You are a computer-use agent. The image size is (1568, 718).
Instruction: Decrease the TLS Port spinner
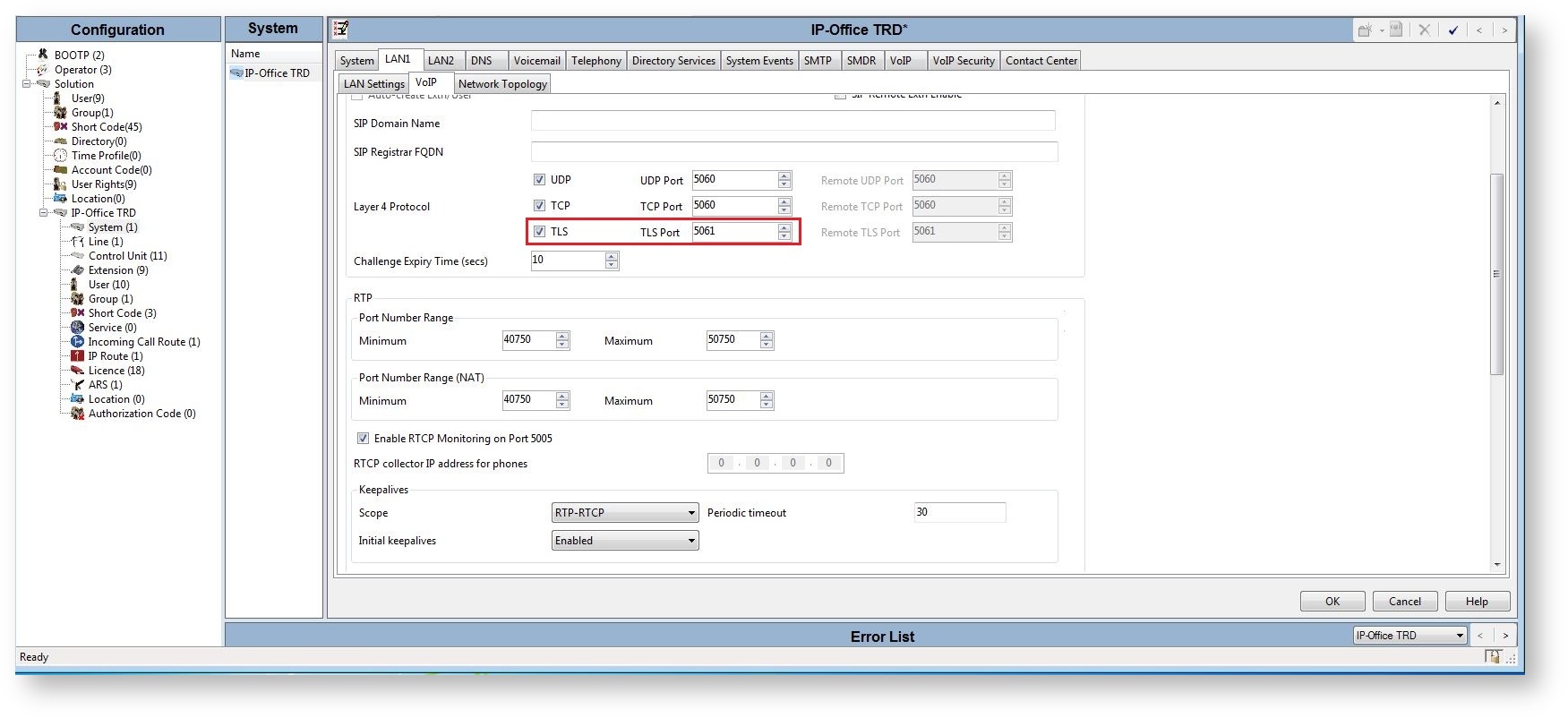click(x=784, y=236)
